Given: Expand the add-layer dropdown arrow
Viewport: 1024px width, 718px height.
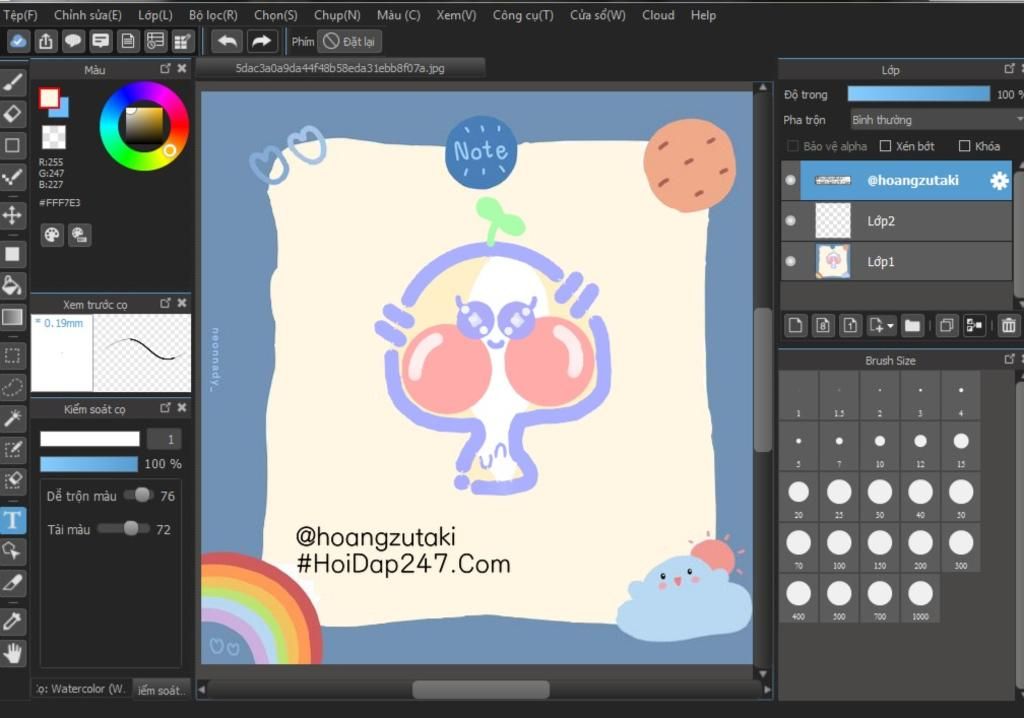Looking at the screenshot, I should click(x=891, y=325).
